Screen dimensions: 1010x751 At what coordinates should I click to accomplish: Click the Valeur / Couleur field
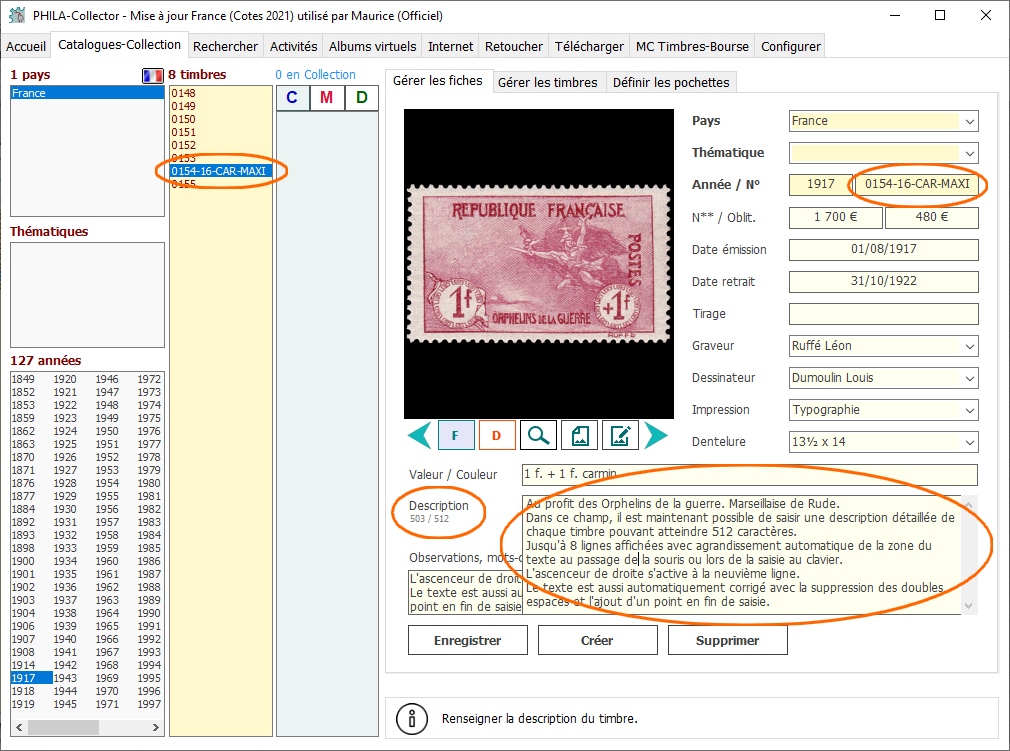(750, 475)
